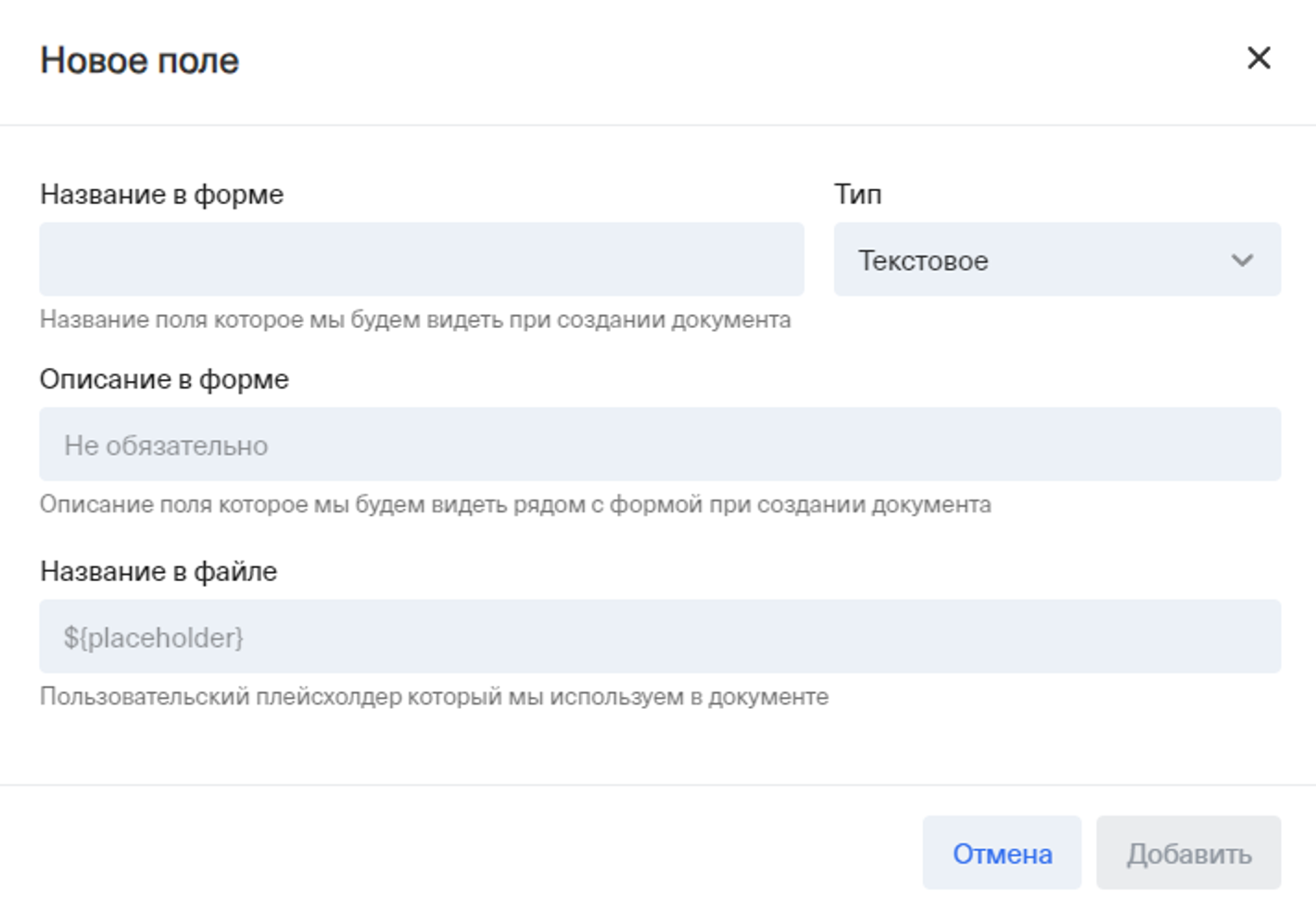This screenshot has height=911, width=1316.
Task: Click the Новое поле dialog title
Action: pos(140,61)
